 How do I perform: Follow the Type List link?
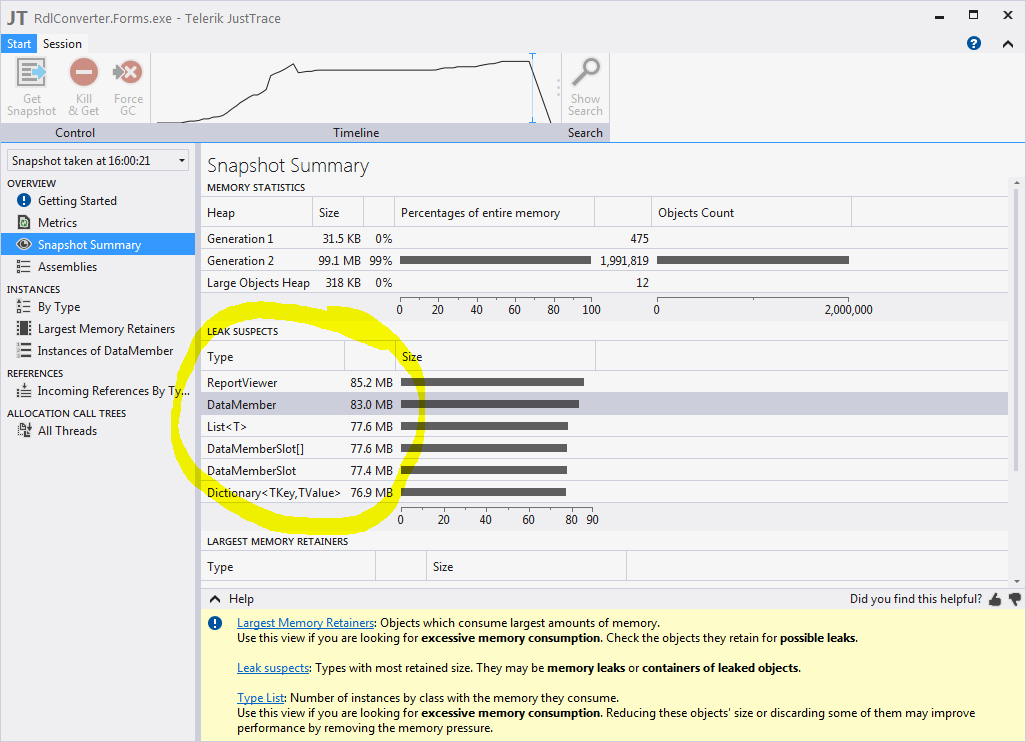coord(260,698)
